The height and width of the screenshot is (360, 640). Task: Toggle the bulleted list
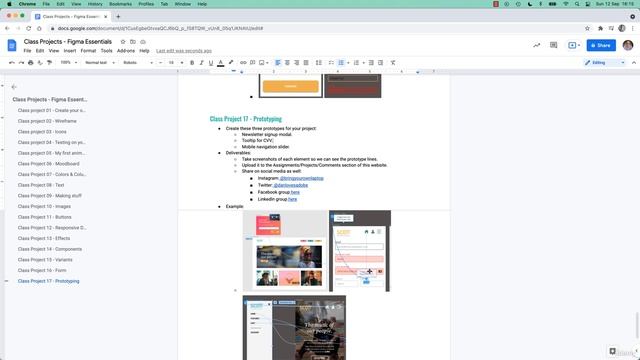341,63
